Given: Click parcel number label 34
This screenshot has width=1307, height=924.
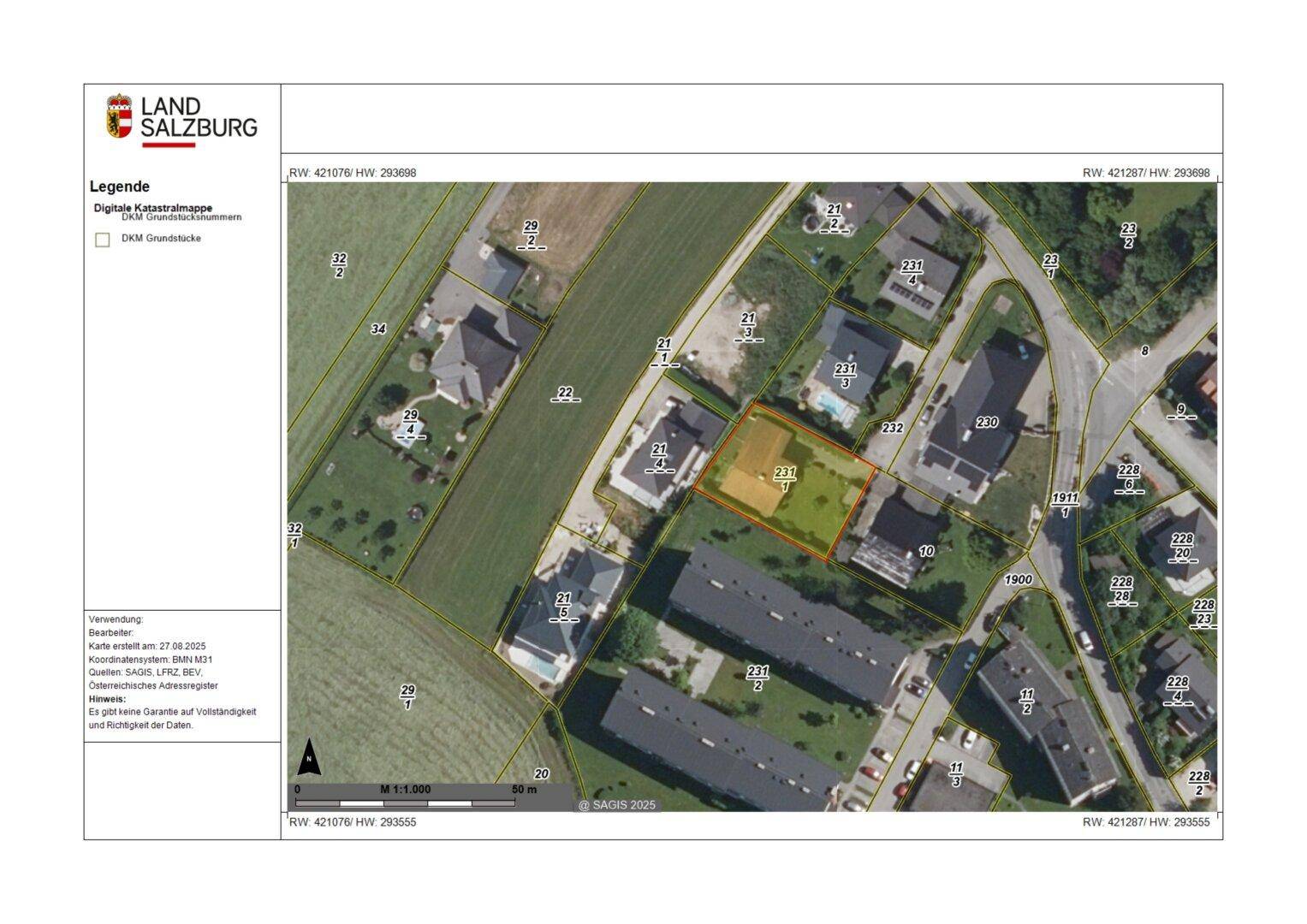Looking at the screenshot, I should coord(378,329).
